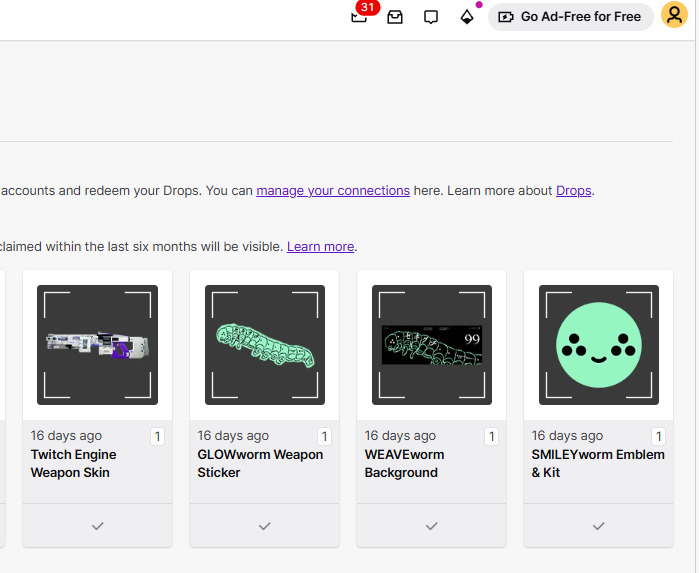Click the SMILEYworm green smiley face image
699x573 pixels.
(x=599, y=345)
